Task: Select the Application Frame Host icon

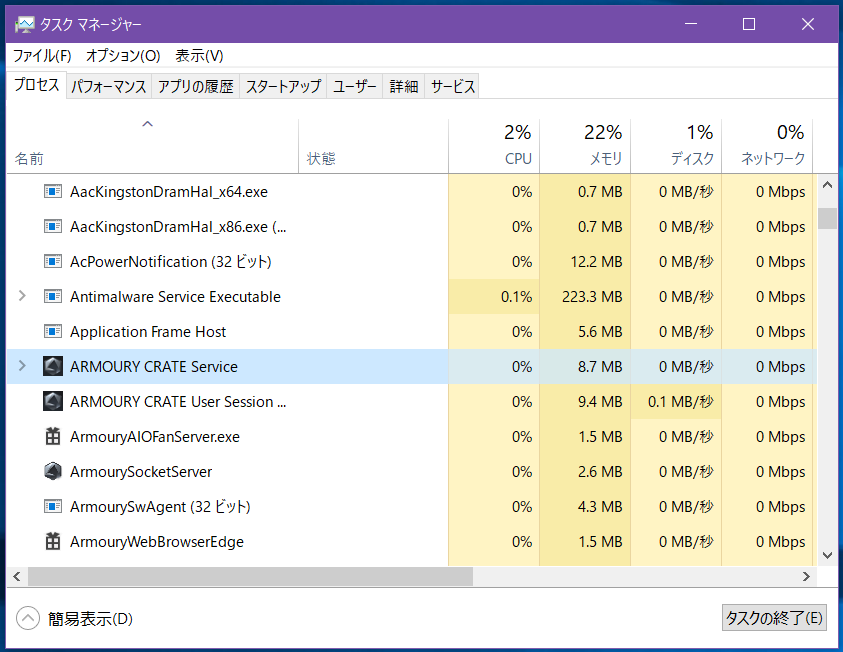Action: pyautogui.click(x=53, y=332)
